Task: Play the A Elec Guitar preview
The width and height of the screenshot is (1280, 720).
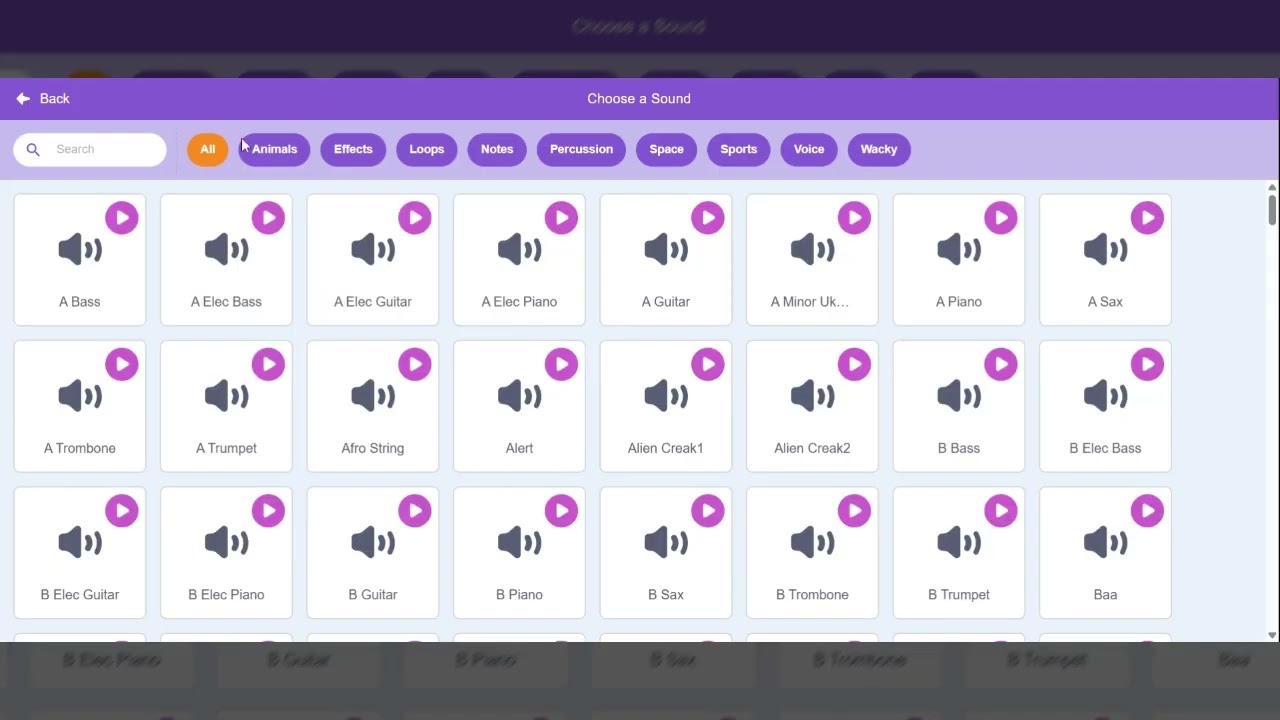Action: (x=415, y=218)
